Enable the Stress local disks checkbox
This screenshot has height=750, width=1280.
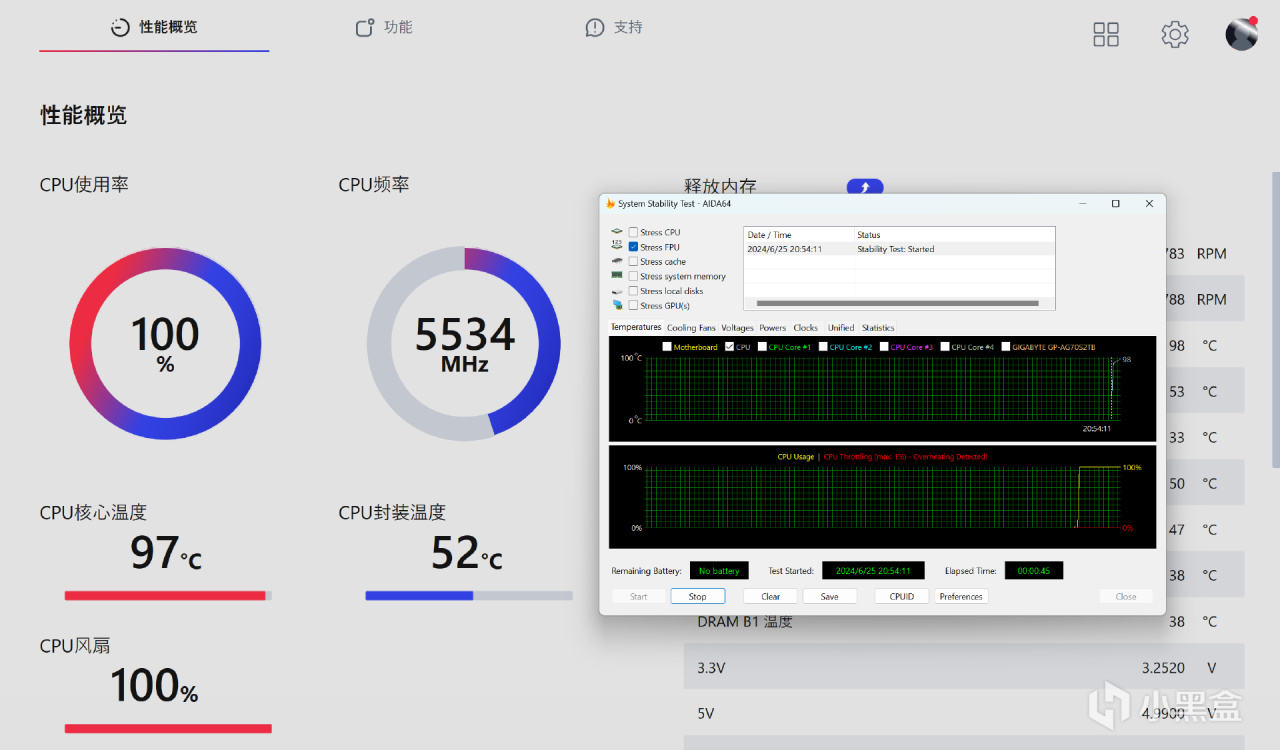633,291
